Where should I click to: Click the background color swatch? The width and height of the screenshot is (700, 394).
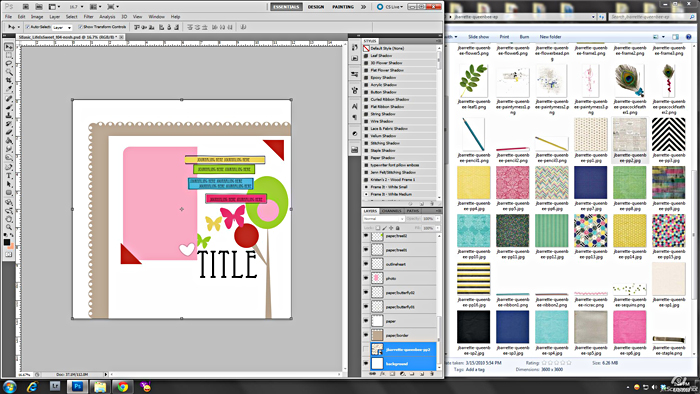(11, 246)
